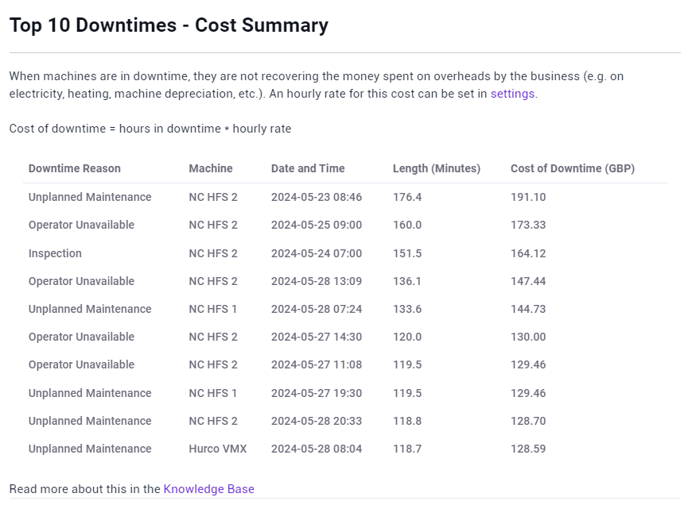Select the Inspection downtime reason cell
This screenshot has height=505, width=688.
pos(55,254)
